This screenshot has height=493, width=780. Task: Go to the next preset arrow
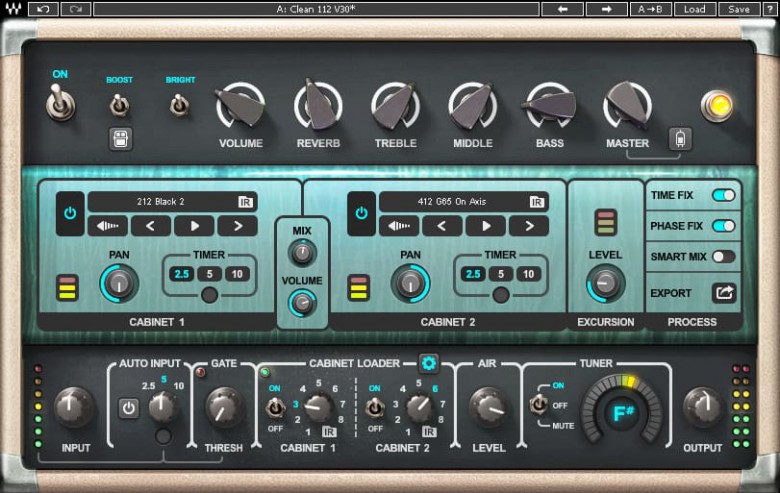tap(606, 9)
